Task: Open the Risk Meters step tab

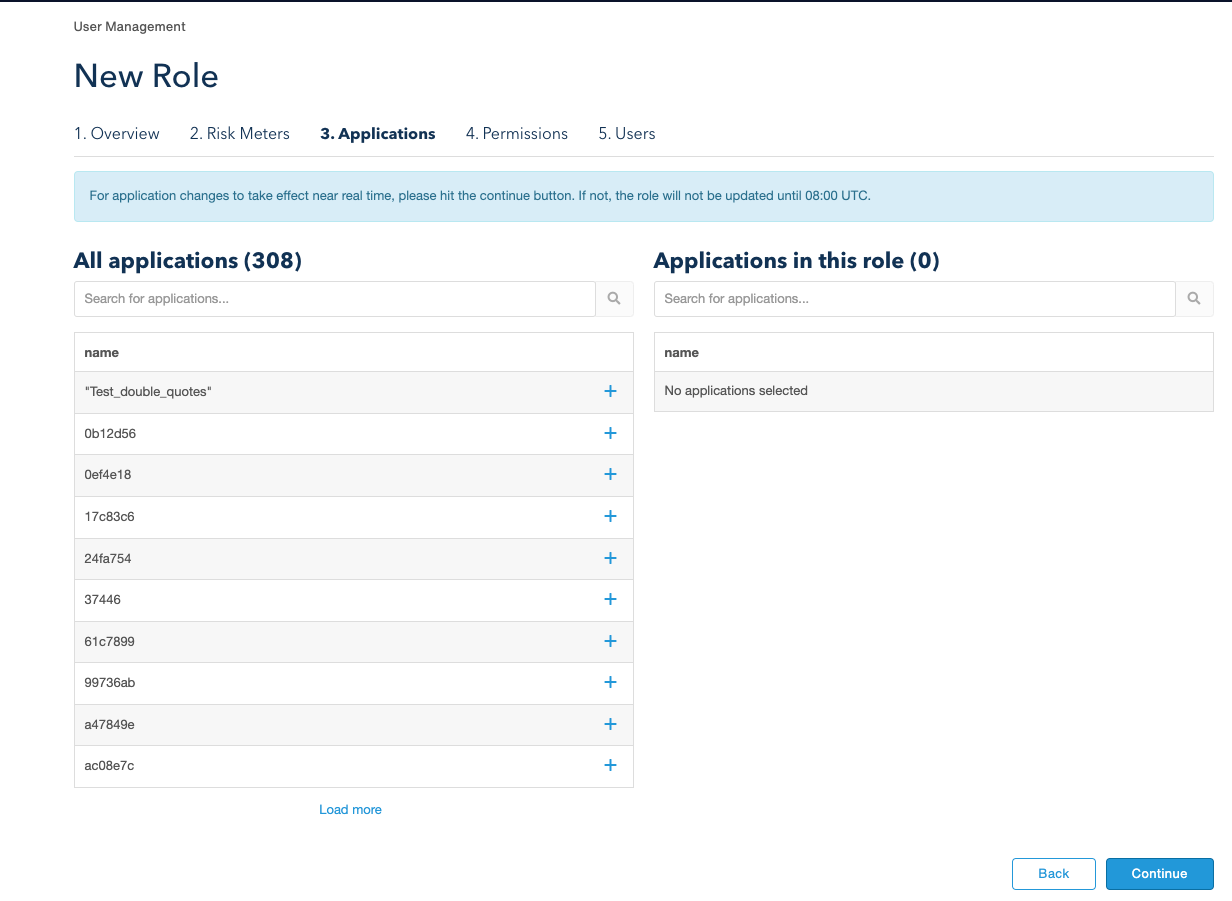Action: point(240,134)
